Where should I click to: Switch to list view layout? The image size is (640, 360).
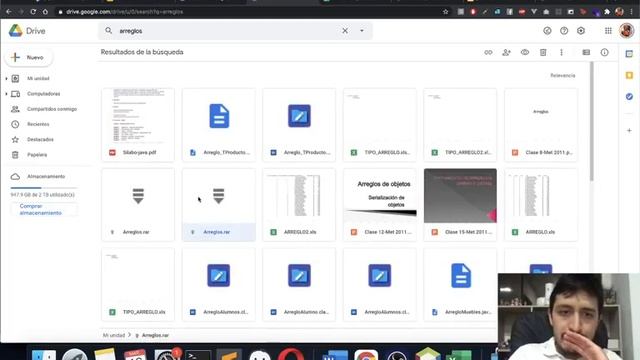(586, 52)
